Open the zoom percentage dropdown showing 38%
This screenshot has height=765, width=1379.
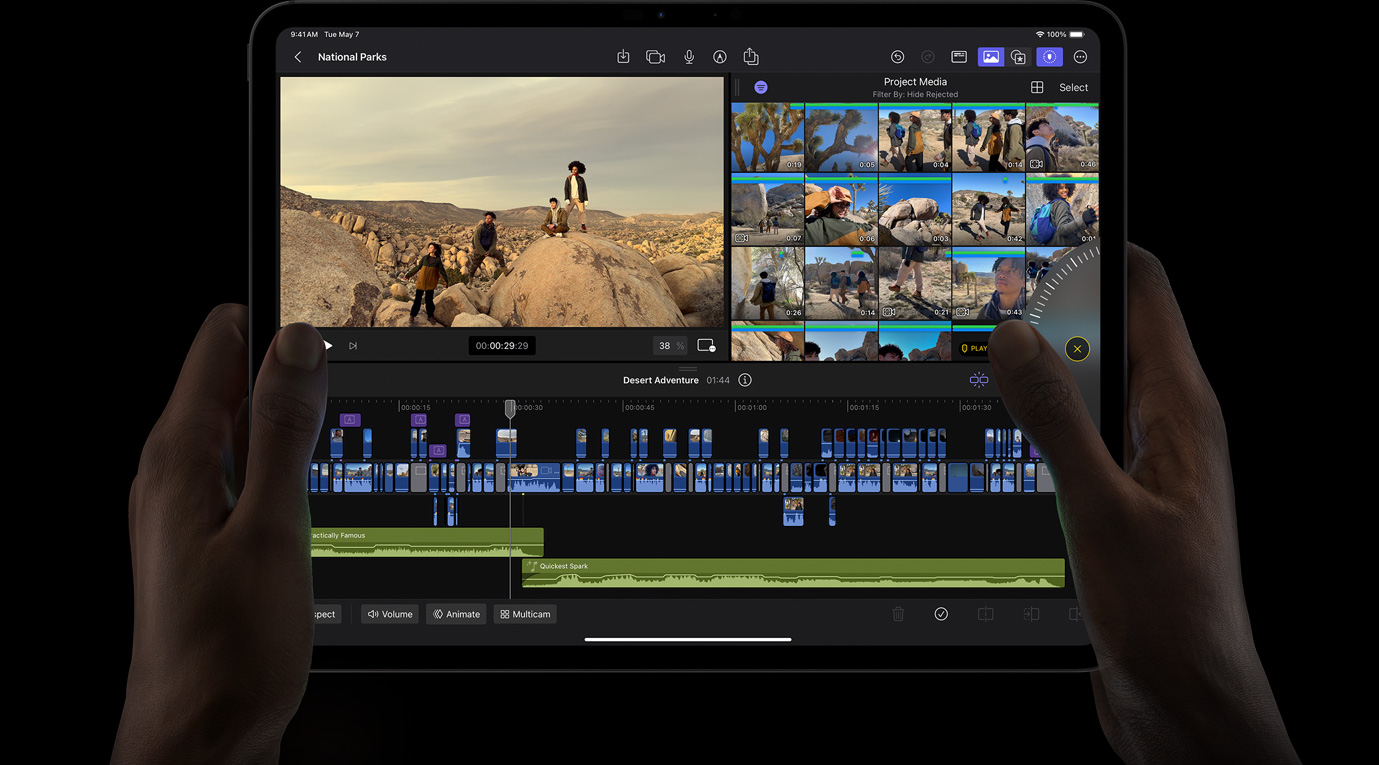(668, 345)
